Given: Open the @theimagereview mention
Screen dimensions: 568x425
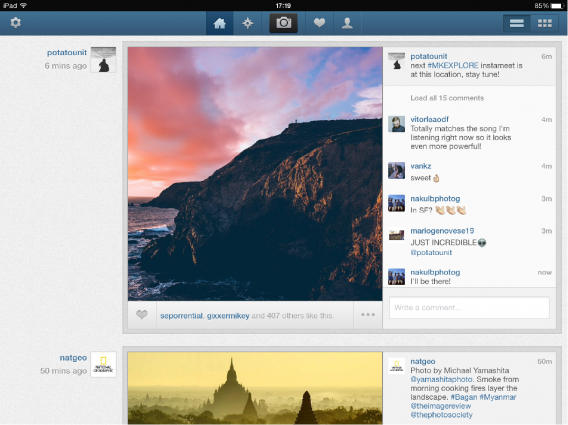Looking at the screenshot, I should tap(440, 406).
